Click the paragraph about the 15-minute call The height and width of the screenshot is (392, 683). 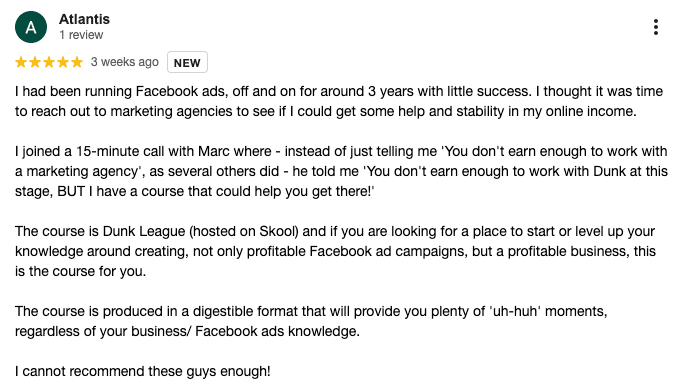341,171
